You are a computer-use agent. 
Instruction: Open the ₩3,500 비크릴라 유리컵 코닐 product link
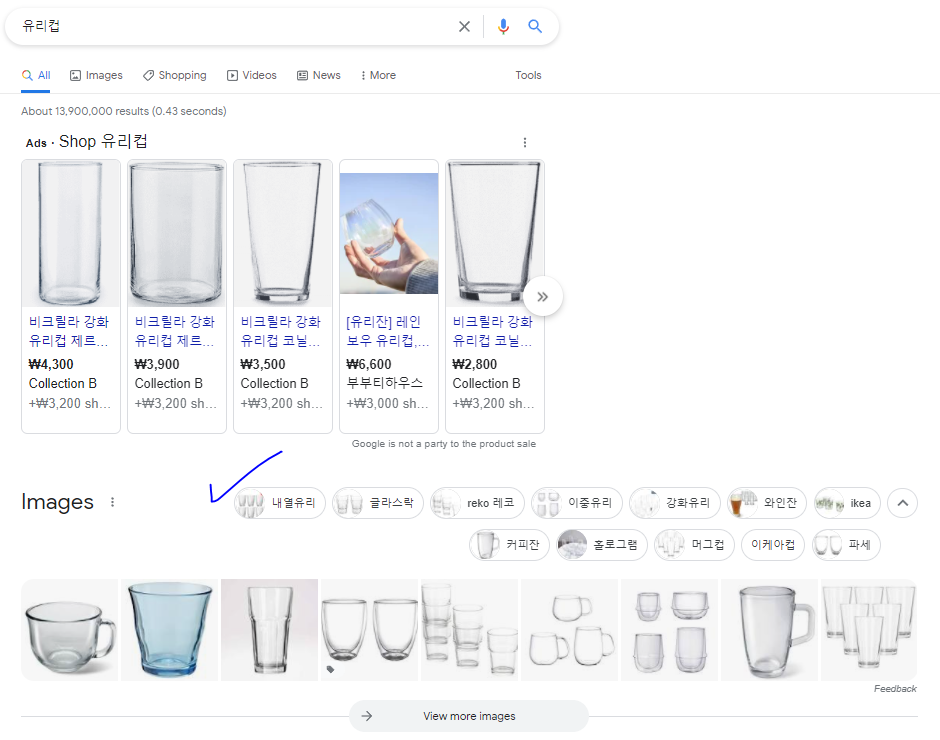[x=281, y=331]
